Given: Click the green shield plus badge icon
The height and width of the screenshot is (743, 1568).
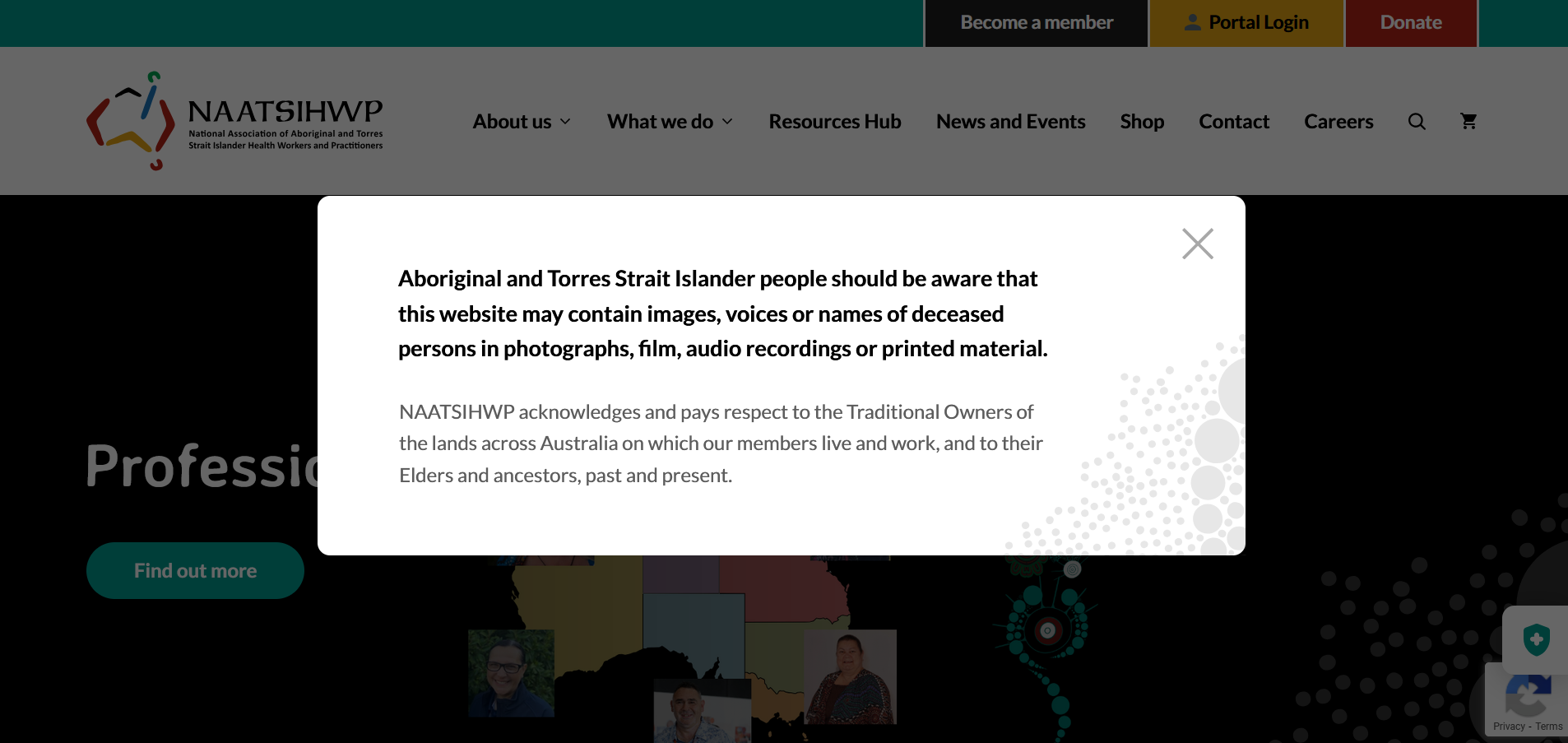Looking at the screenshot, I should [1535, 639].
